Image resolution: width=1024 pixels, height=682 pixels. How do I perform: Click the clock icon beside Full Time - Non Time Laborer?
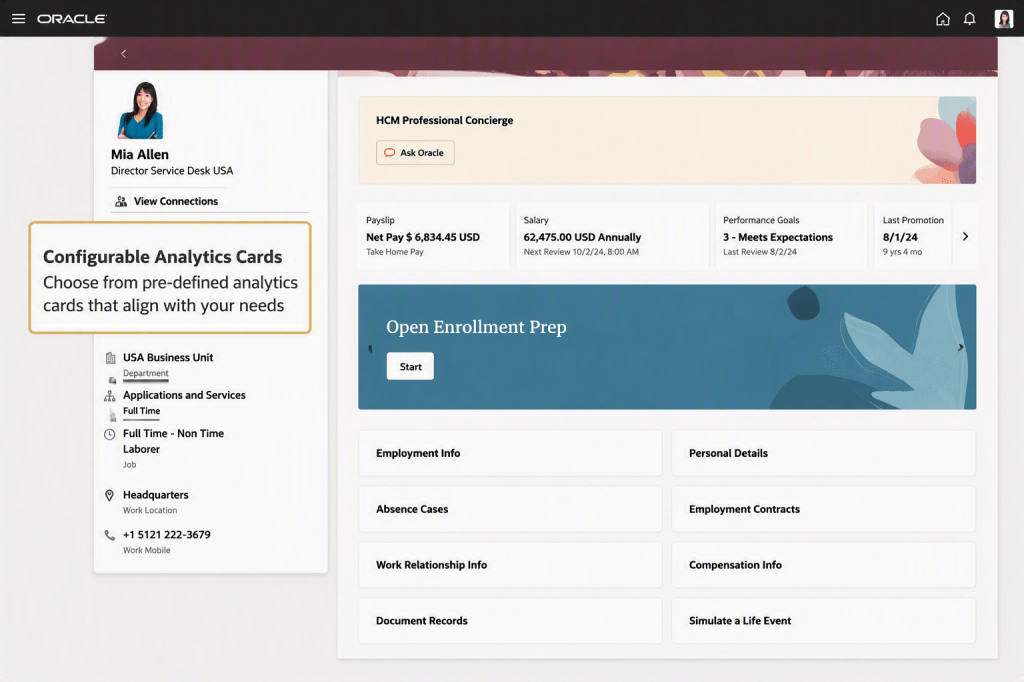[110, 434]
